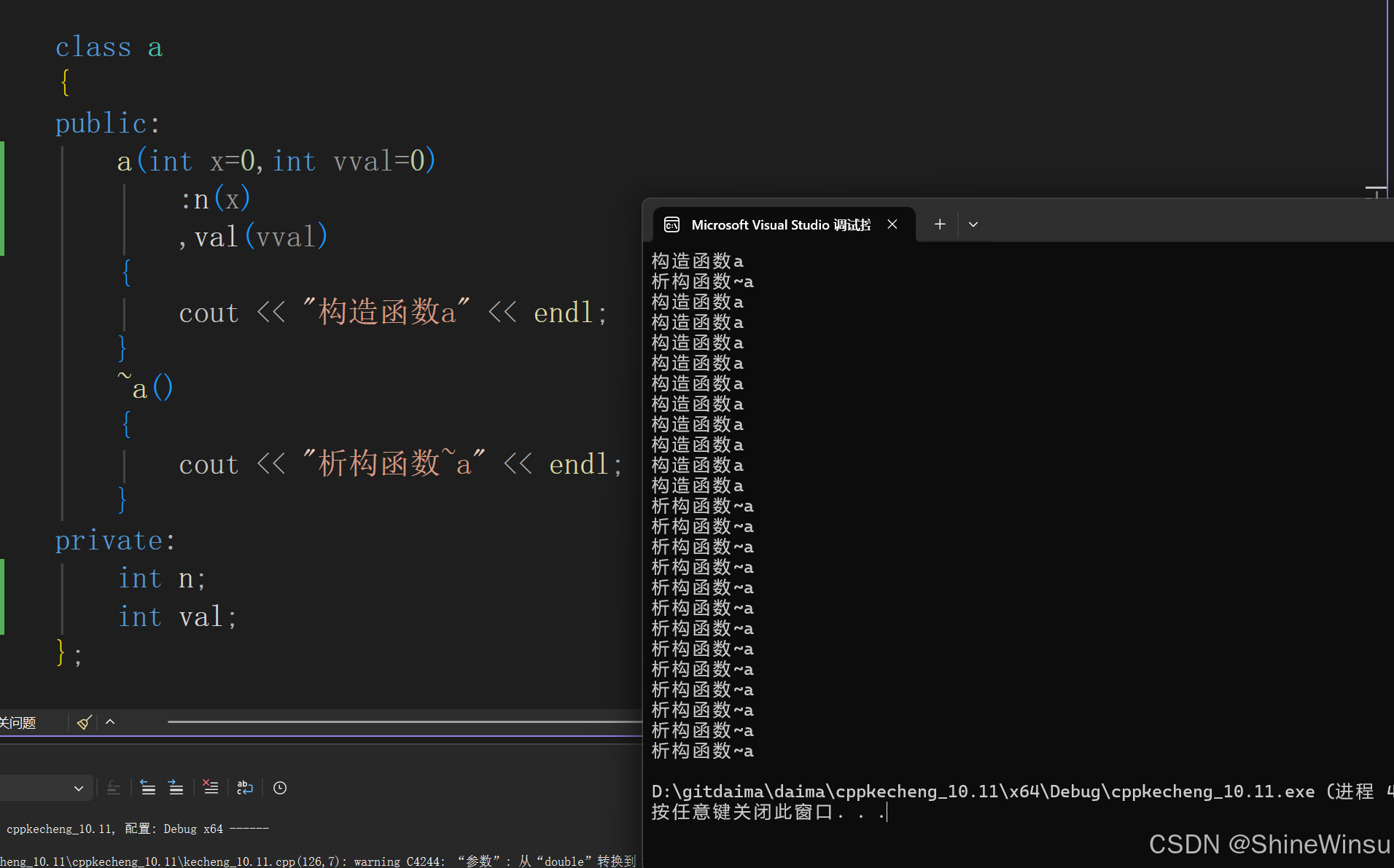
Task: Click the 'public:' access specifier
Action: 108,123
